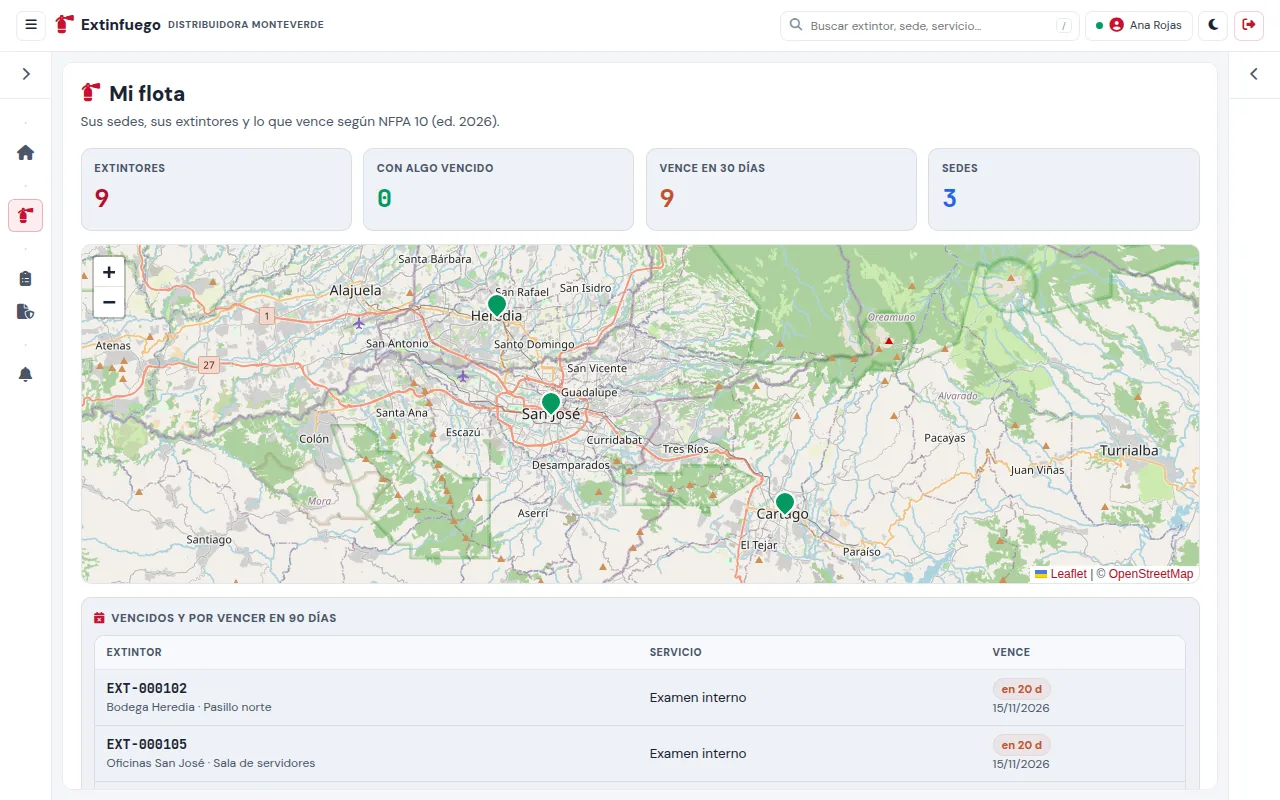Open the hamburger menu button
This screenshot has width=1280, height=800.
click(31, 25)
